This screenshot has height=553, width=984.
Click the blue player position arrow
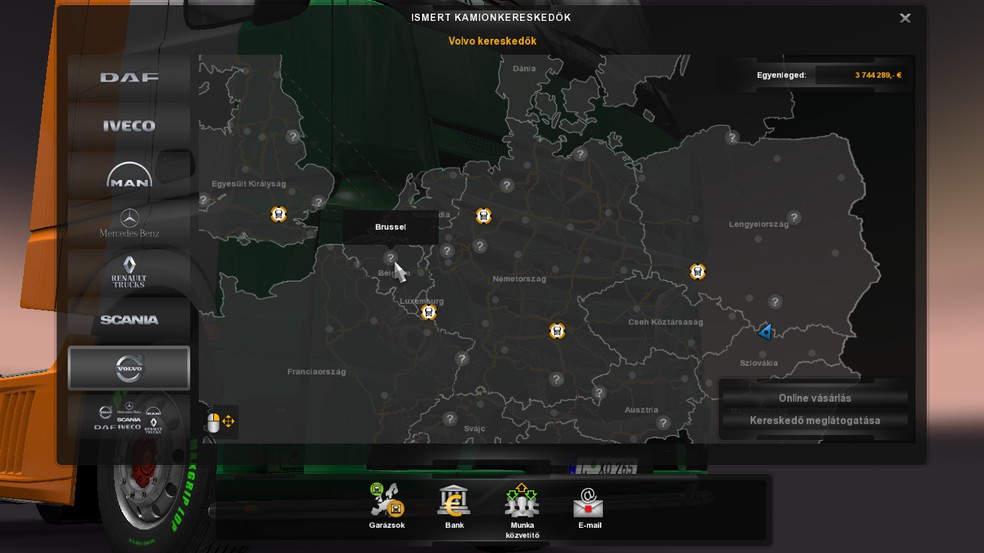point(765,331)
